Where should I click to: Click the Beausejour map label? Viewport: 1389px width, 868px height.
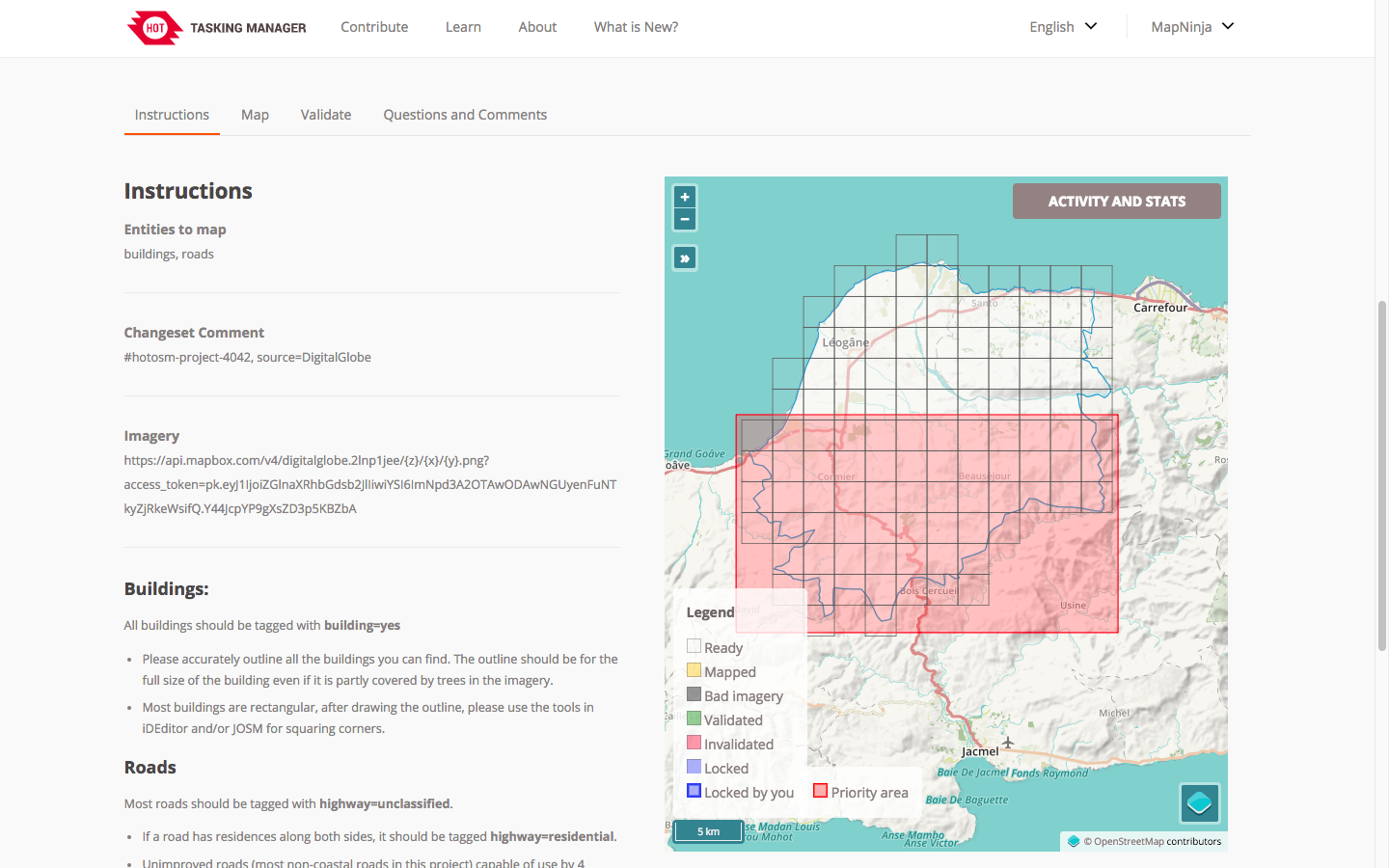coord(985,476)
